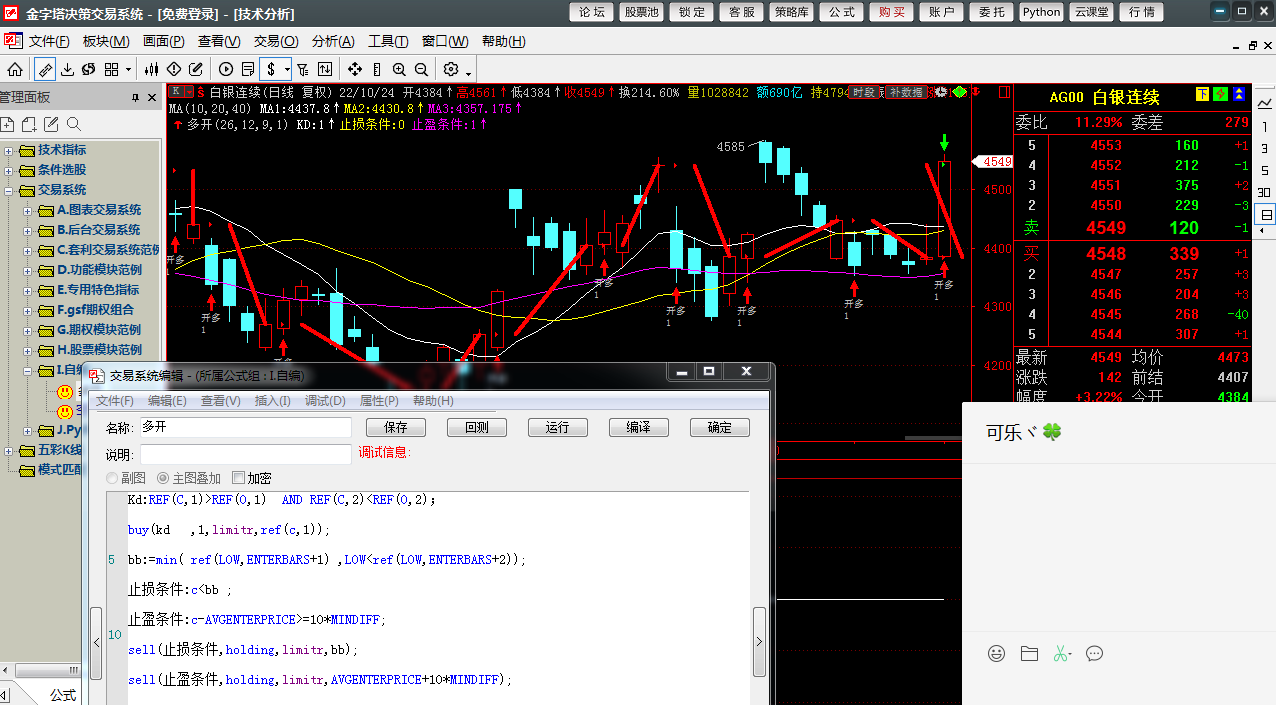Toggle the 加密 checkbox
Screen dimensions: 1276x705
tap(238, 478)
